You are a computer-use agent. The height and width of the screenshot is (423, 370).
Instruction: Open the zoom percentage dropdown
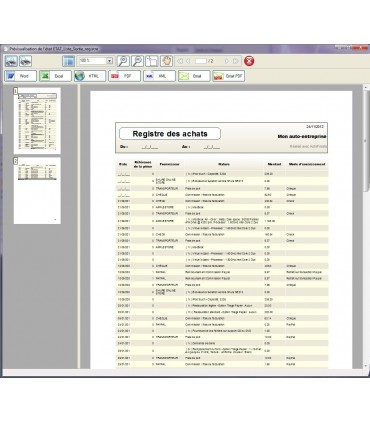[109, 61]
